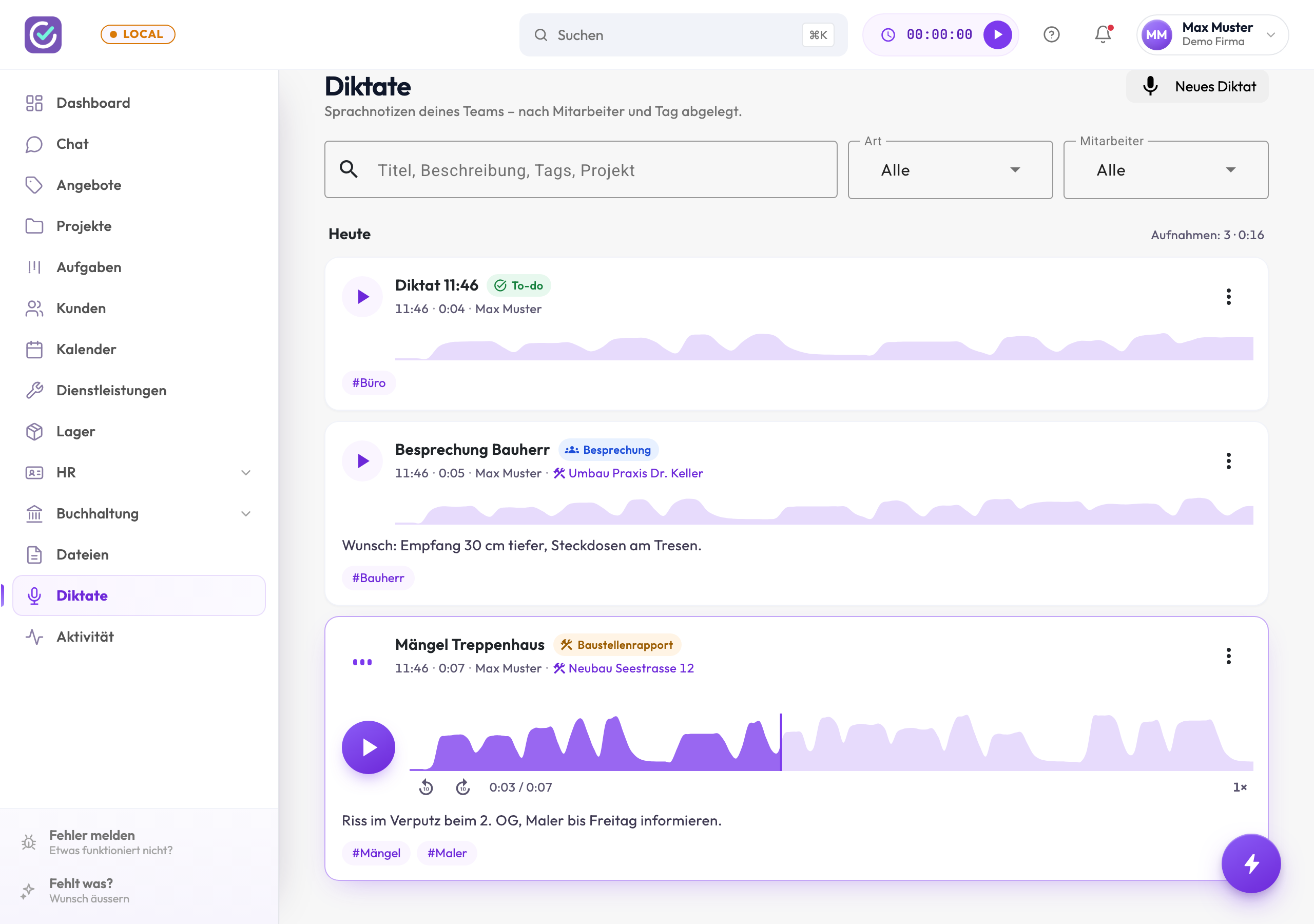Focus the global Suchen search field
The width and height of the screenshot is (1314, 924).
click(x=683, y=35)
